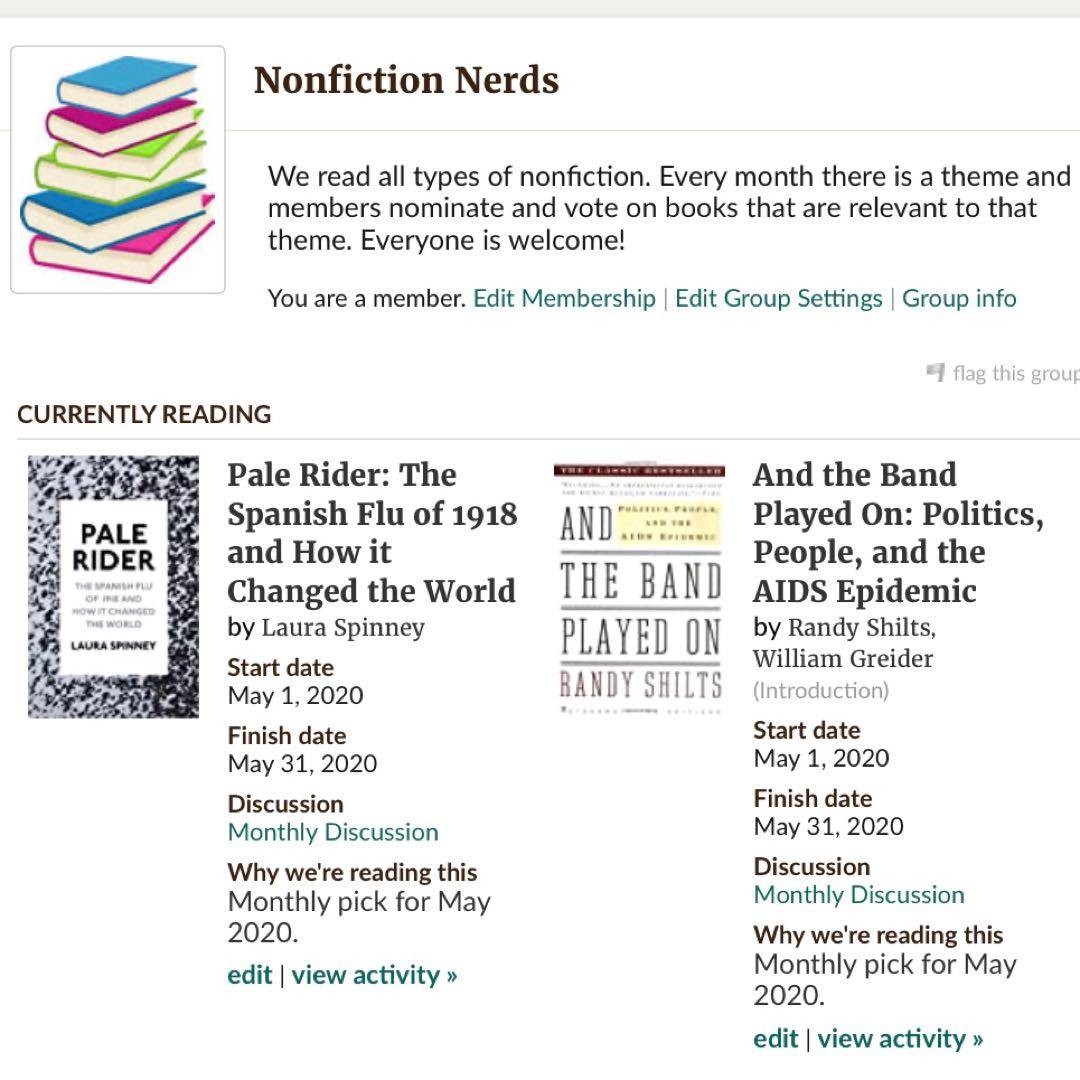Click the stacked books group icon
The image size is (1080, 1080).
tap(118, 170)
